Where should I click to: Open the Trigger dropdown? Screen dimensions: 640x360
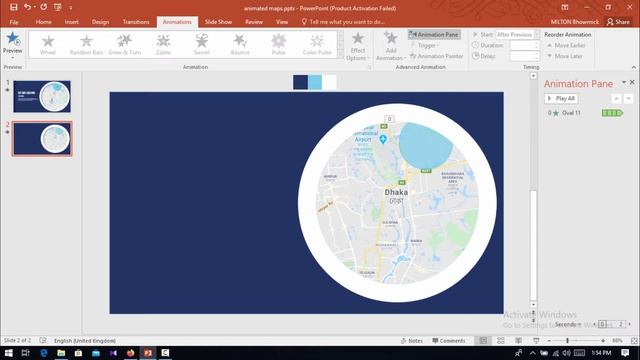tap(424, 45)
